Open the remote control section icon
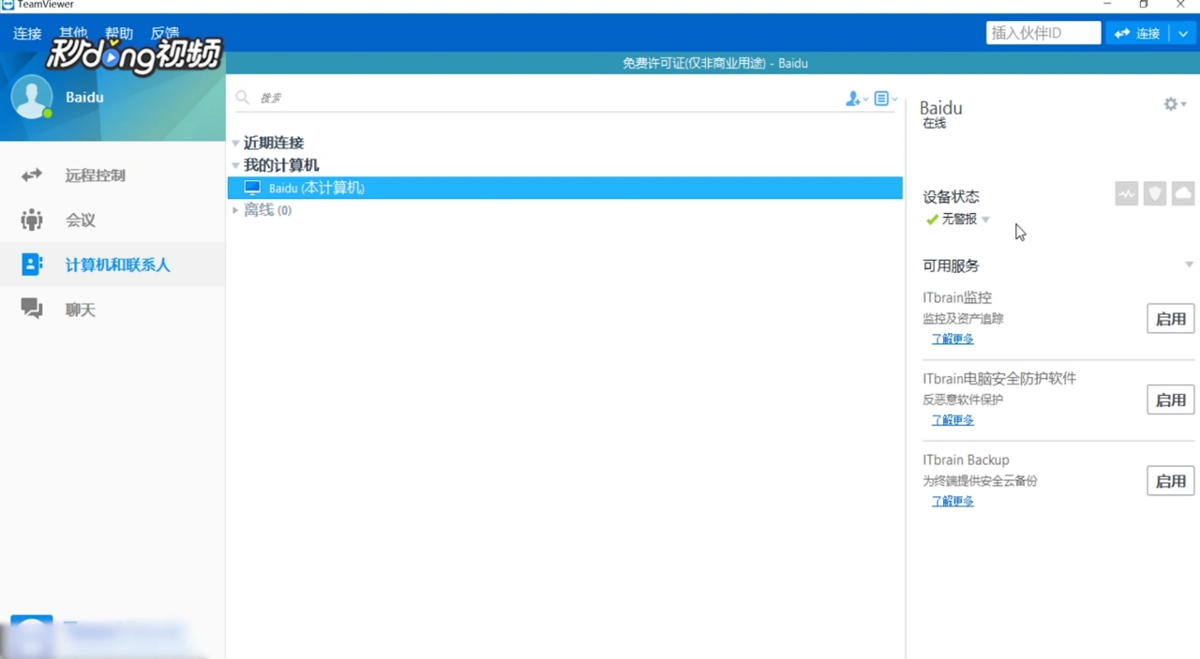The image size is (1200, 659). point(32,175)
